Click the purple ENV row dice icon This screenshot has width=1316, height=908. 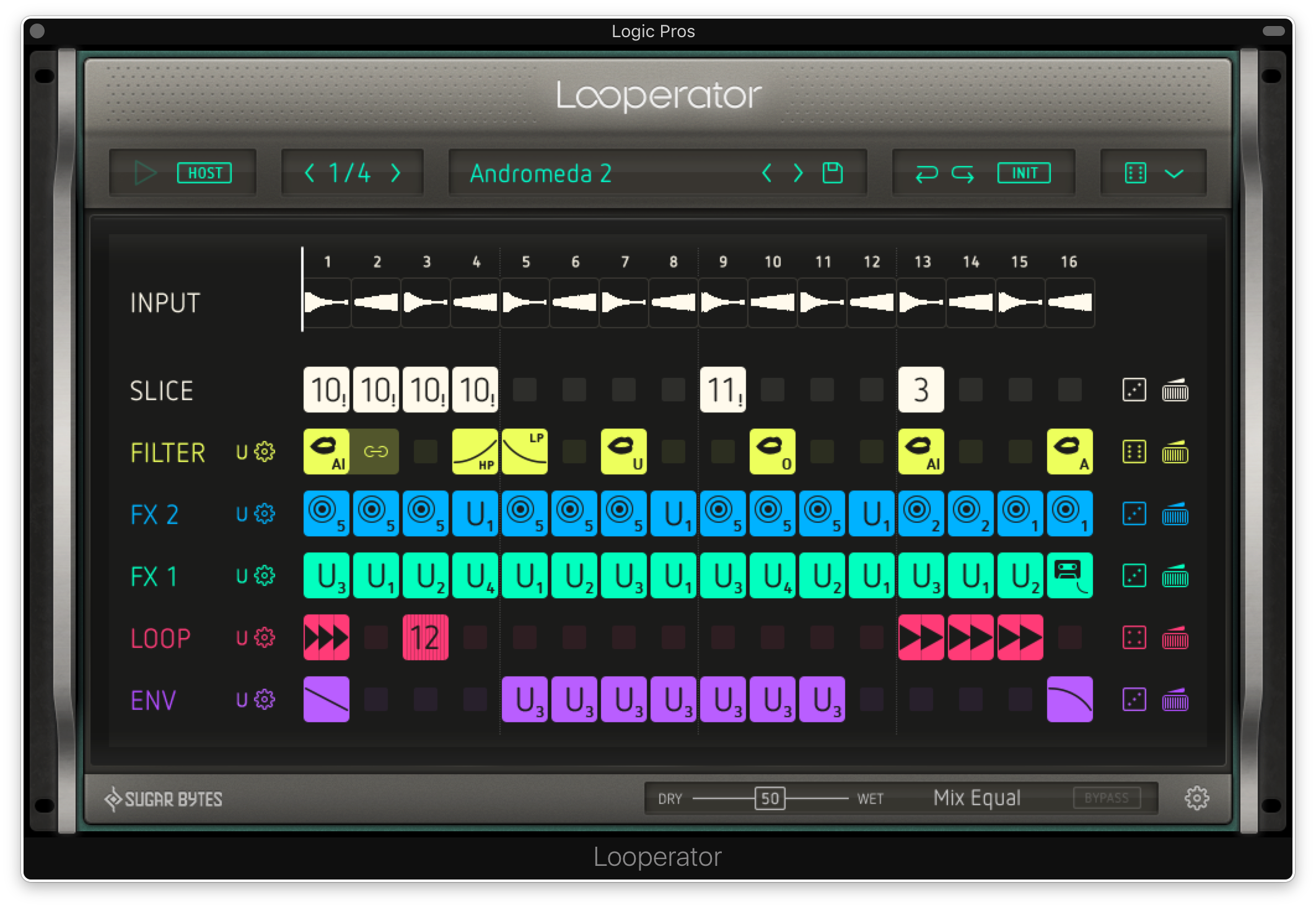[1136, 700]
